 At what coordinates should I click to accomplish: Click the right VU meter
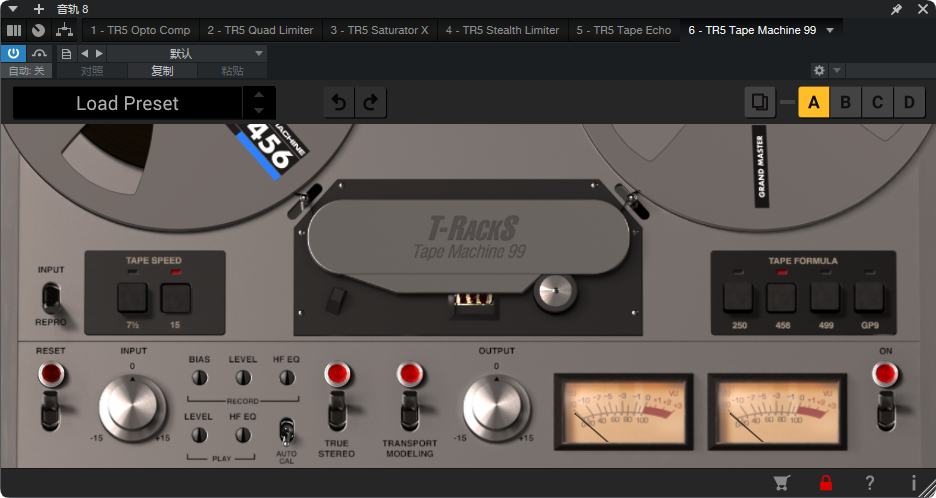click(777, 411)
